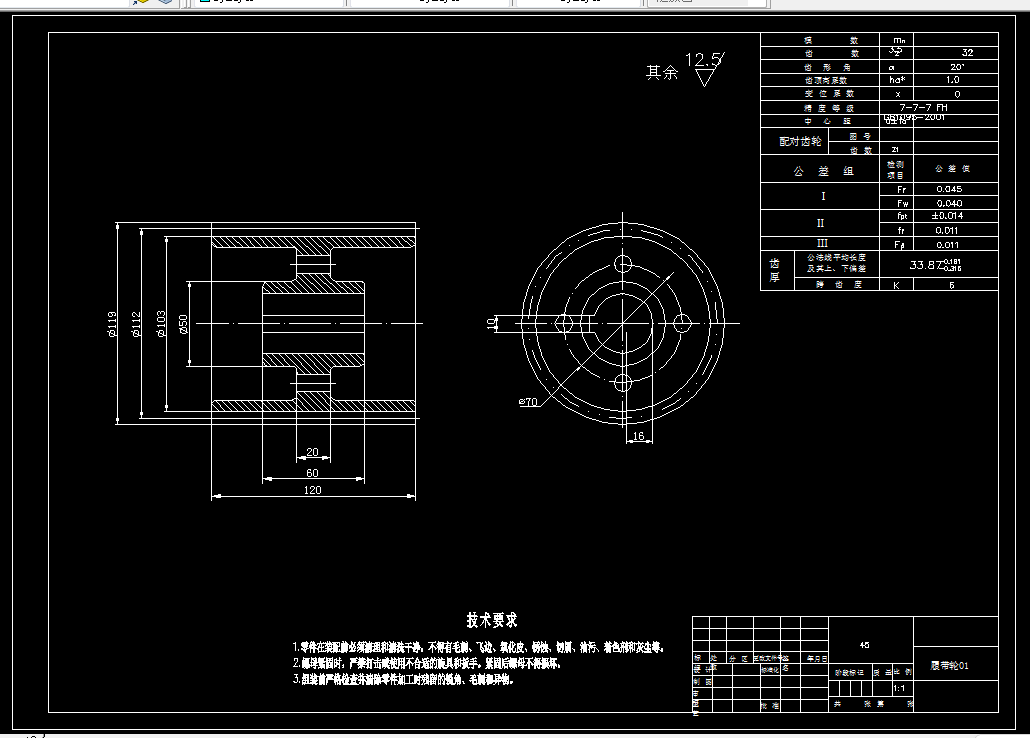
Task: Select the ø70 leader label
Action: pos(527,402)
